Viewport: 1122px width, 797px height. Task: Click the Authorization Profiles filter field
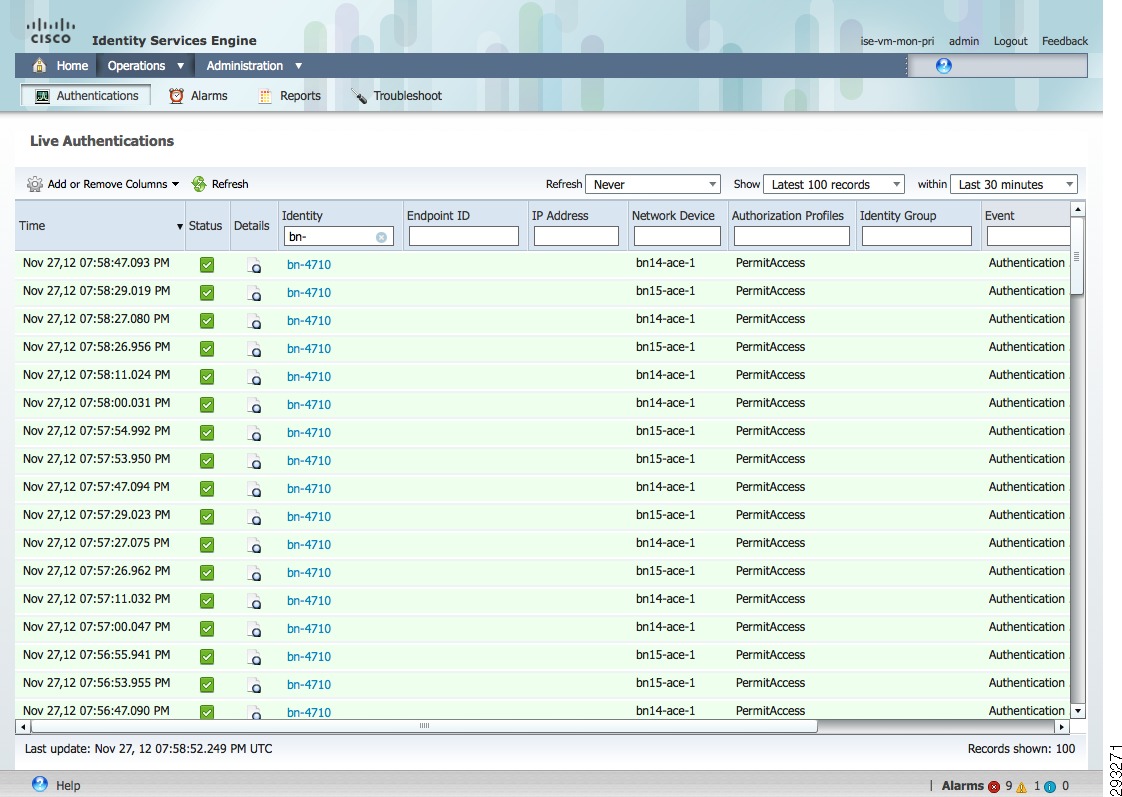pos(791,236)
